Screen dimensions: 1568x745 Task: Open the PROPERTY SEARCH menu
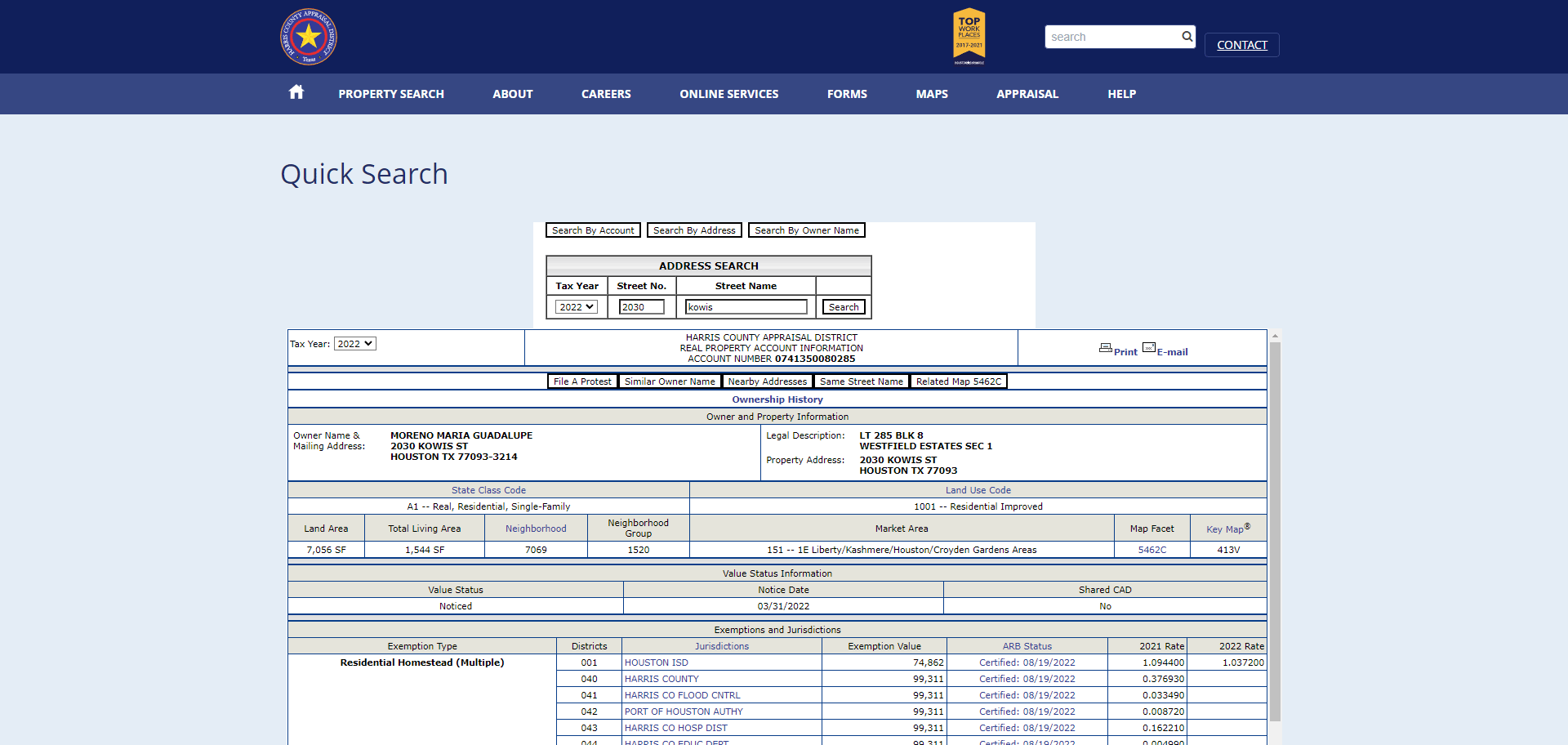[x=391, y=94]
